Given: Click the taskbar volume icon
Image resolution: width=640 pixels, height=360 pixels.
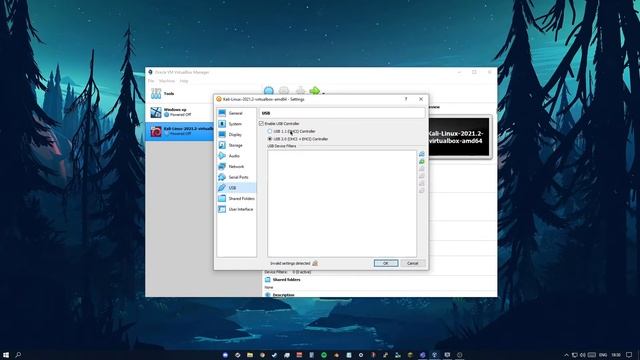Looking at the screenshot, I should point(583,355).
